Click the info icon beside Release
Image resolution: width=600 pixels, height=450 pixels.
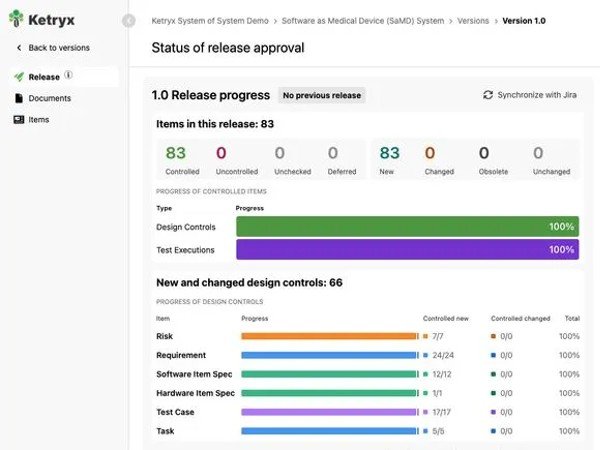(69, 75)
